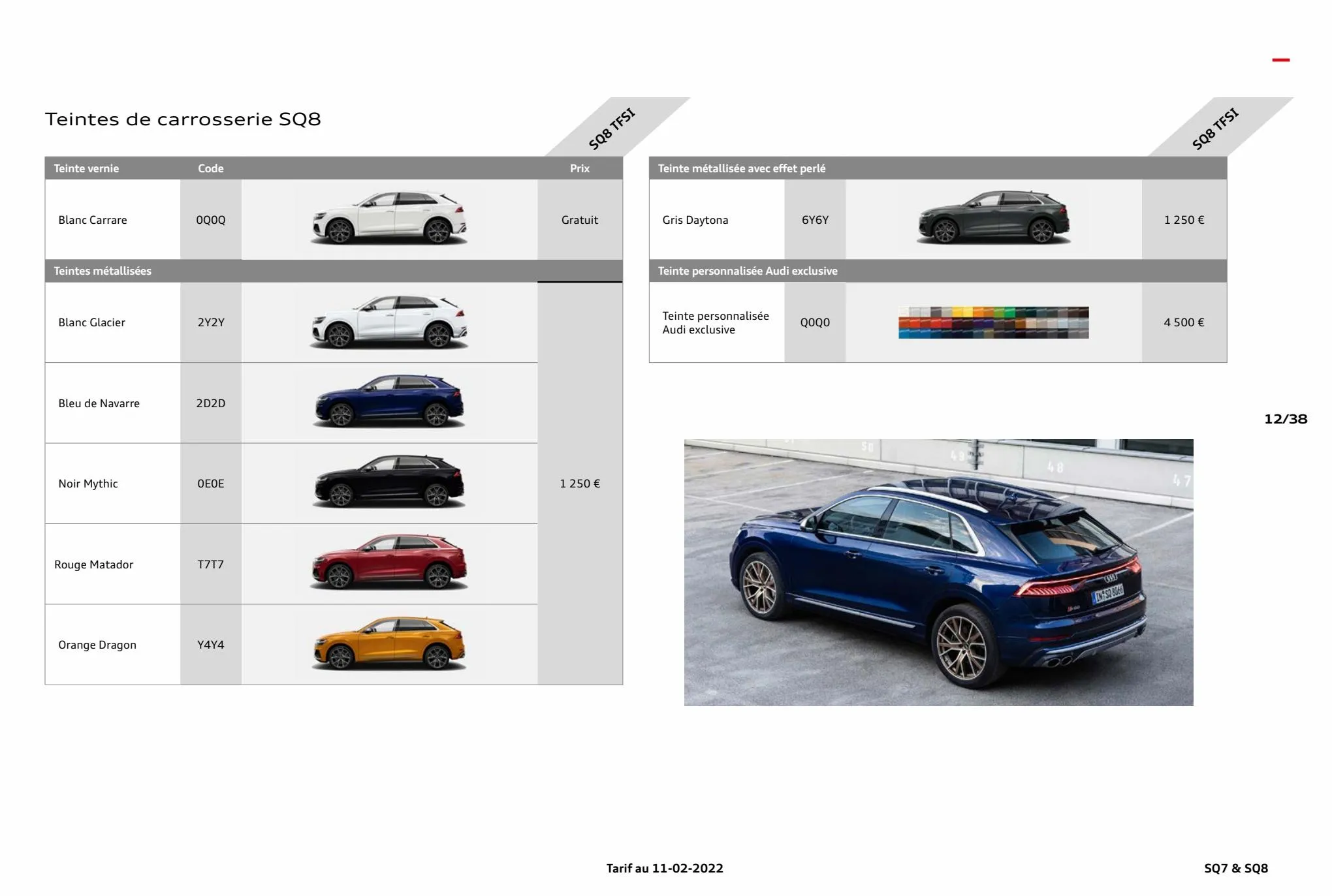Click the code '2Y2Y'
This screenshot has width=1332, height=896.
[x=211, y=322]
